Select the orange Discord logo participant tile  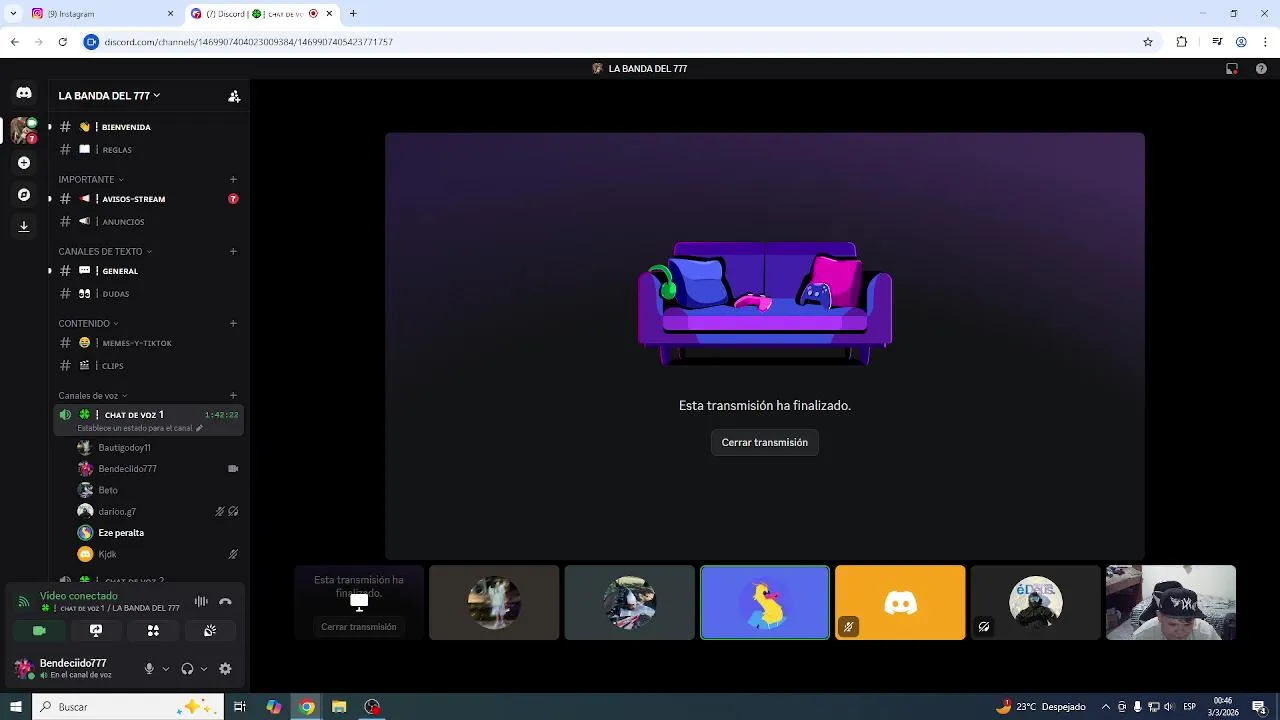point(900,603)
